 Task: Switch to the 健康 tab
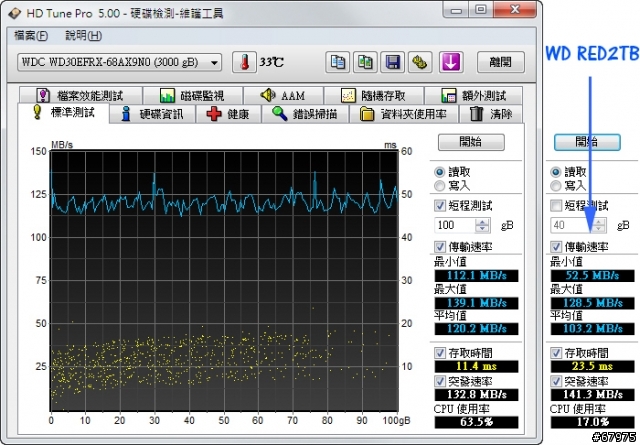229,114
